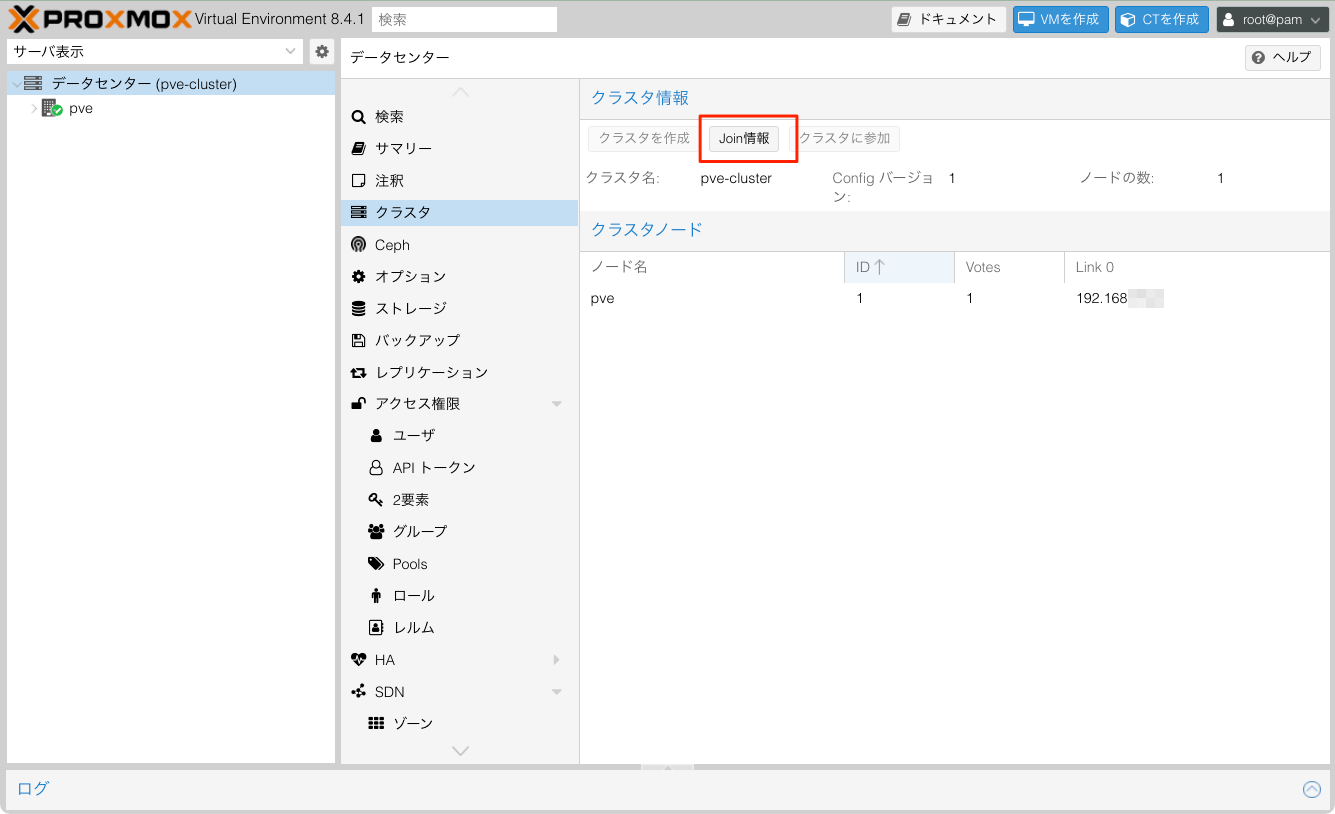Sort by Votes column header
Image resolution: width=1335 pixels, height=814 pixels.
(1009, 267)
